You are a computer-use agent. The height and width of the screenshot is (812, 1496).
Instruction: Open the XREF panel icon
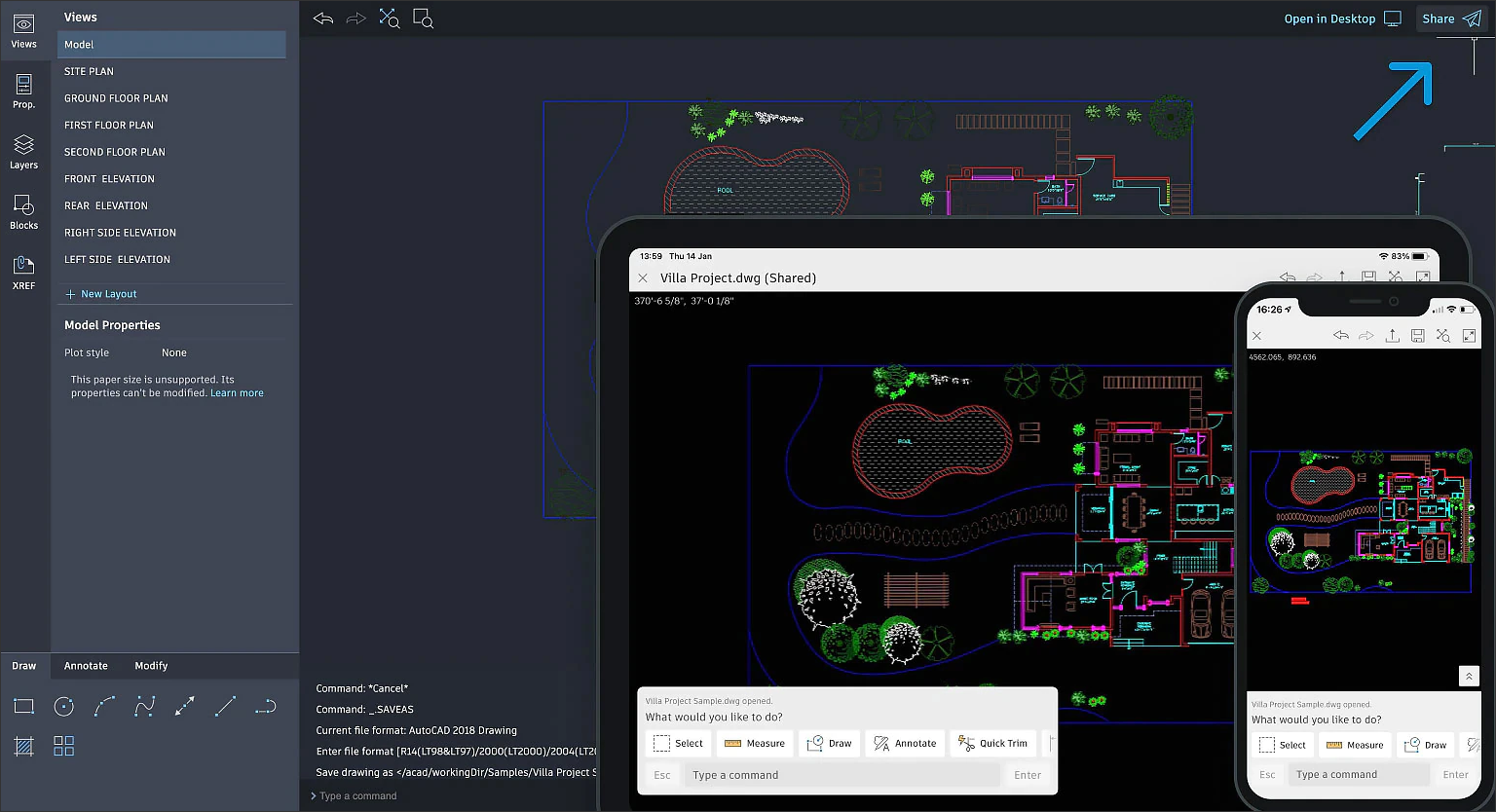23,273
